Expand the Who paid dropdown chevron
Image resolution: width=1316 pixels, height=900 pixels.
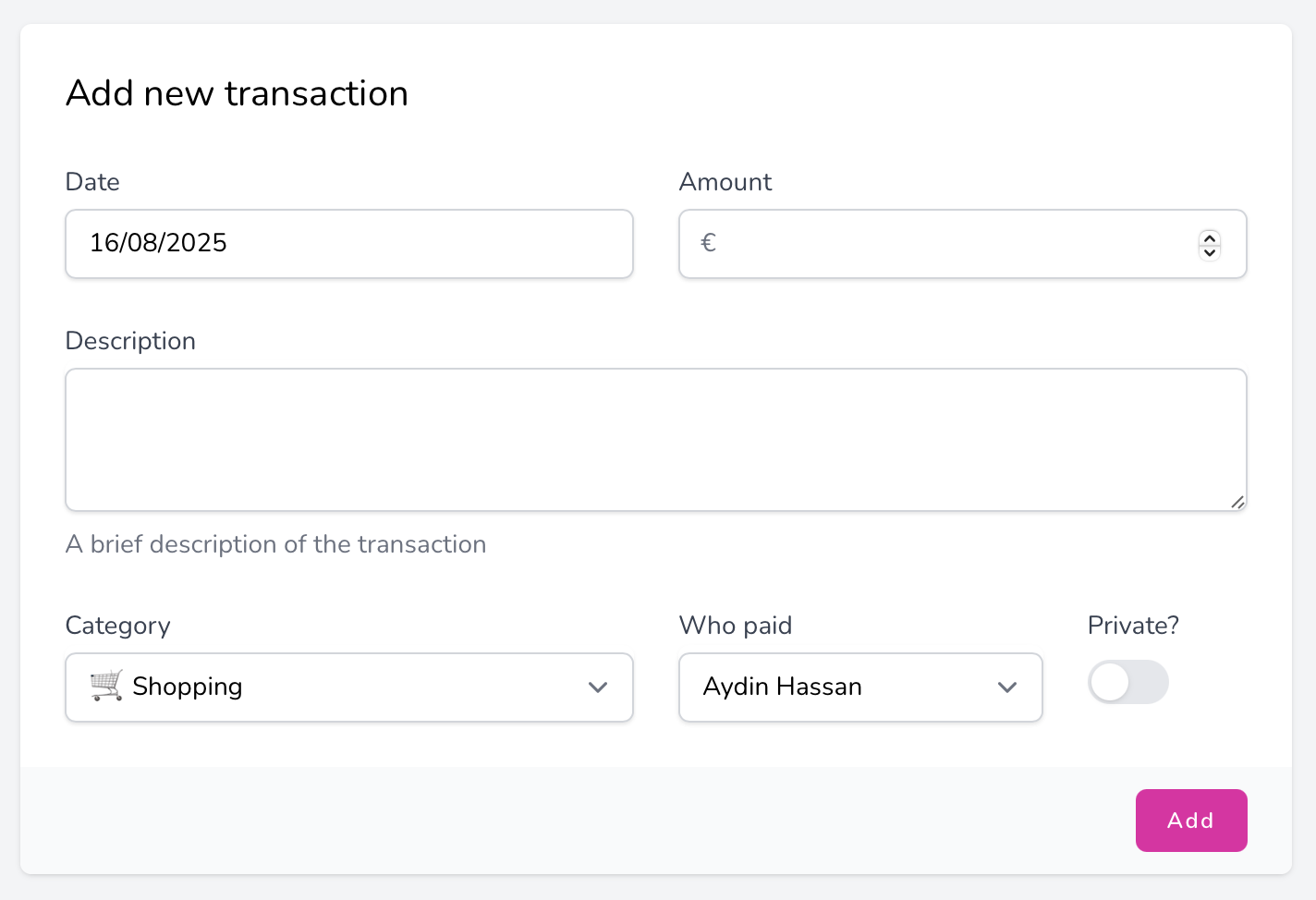(x=1007, y=687)
